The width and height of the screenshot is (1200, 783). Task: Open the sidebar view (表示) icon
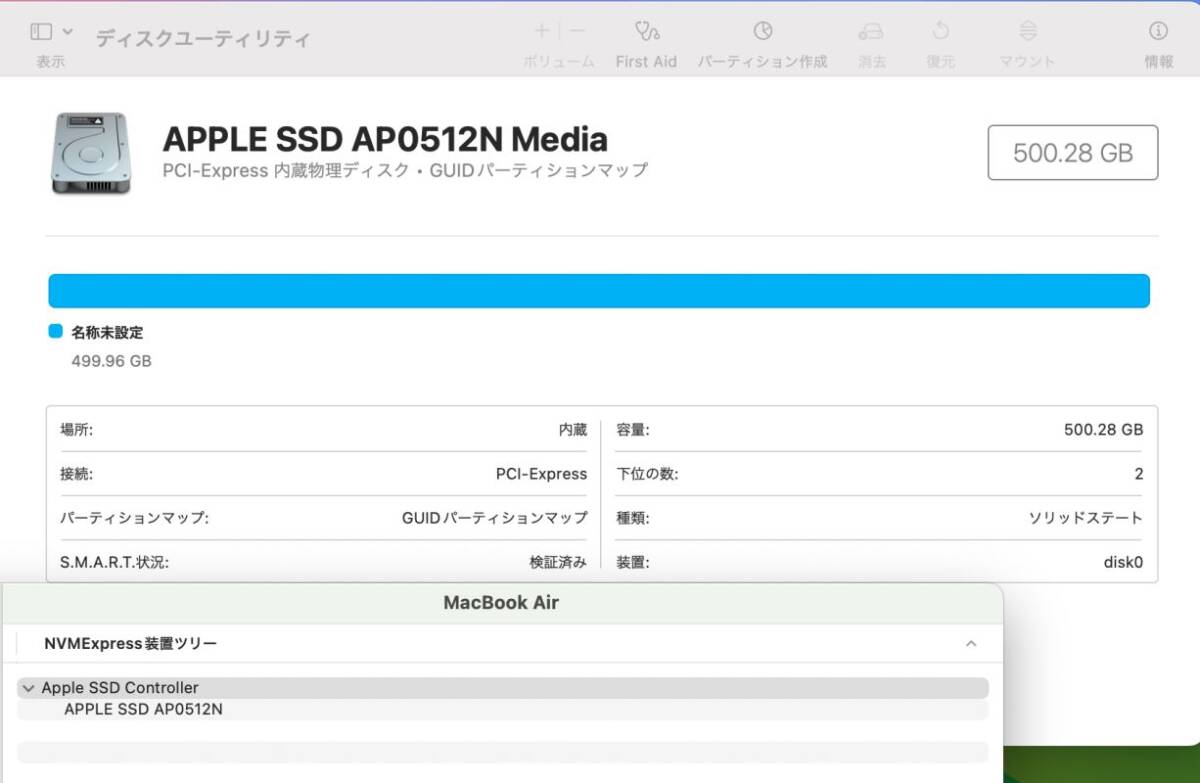click(41, 32)
